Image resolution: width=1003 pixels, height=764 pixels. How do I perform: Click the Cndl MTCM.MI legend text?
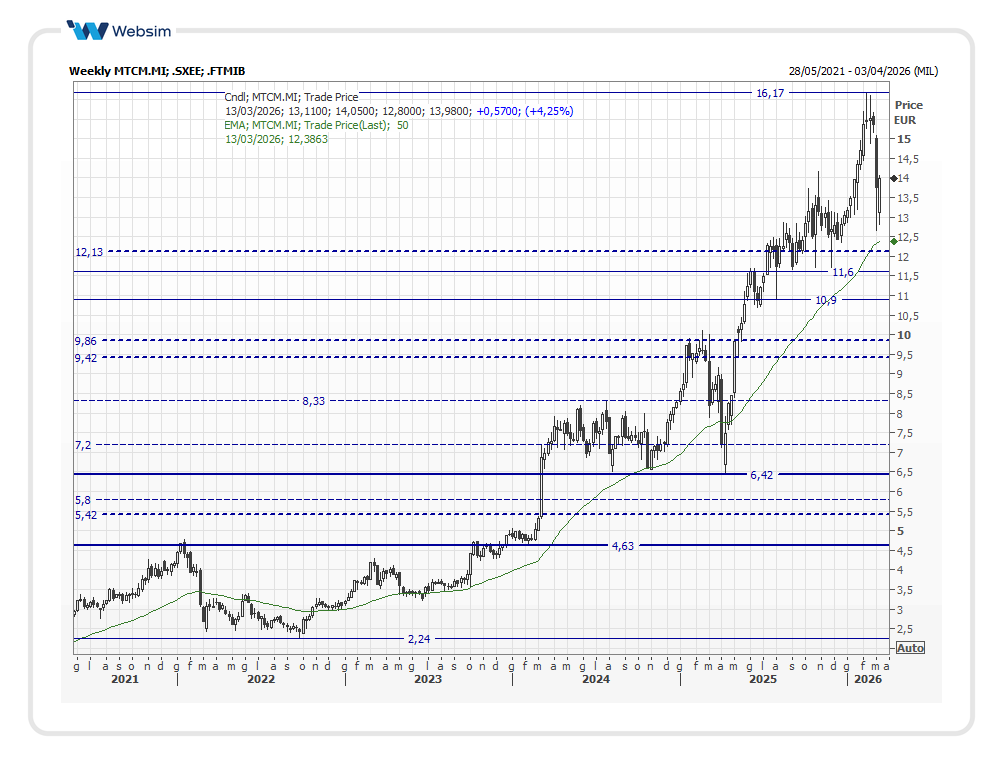(x=291, y=97)
